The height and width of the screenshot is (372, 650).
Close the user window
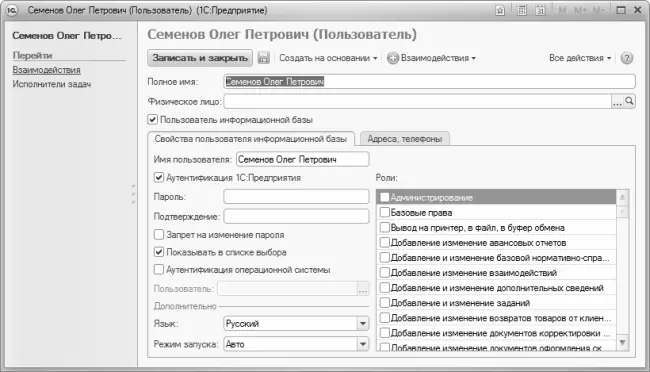click(x=638, y=10)
